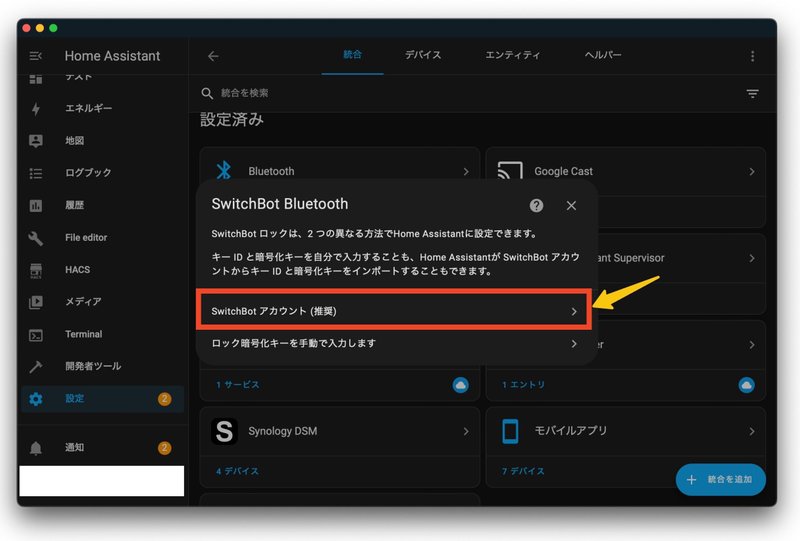Click the Synology DSM logo
The height and width of the screenshot is (541, 800).
224,431
